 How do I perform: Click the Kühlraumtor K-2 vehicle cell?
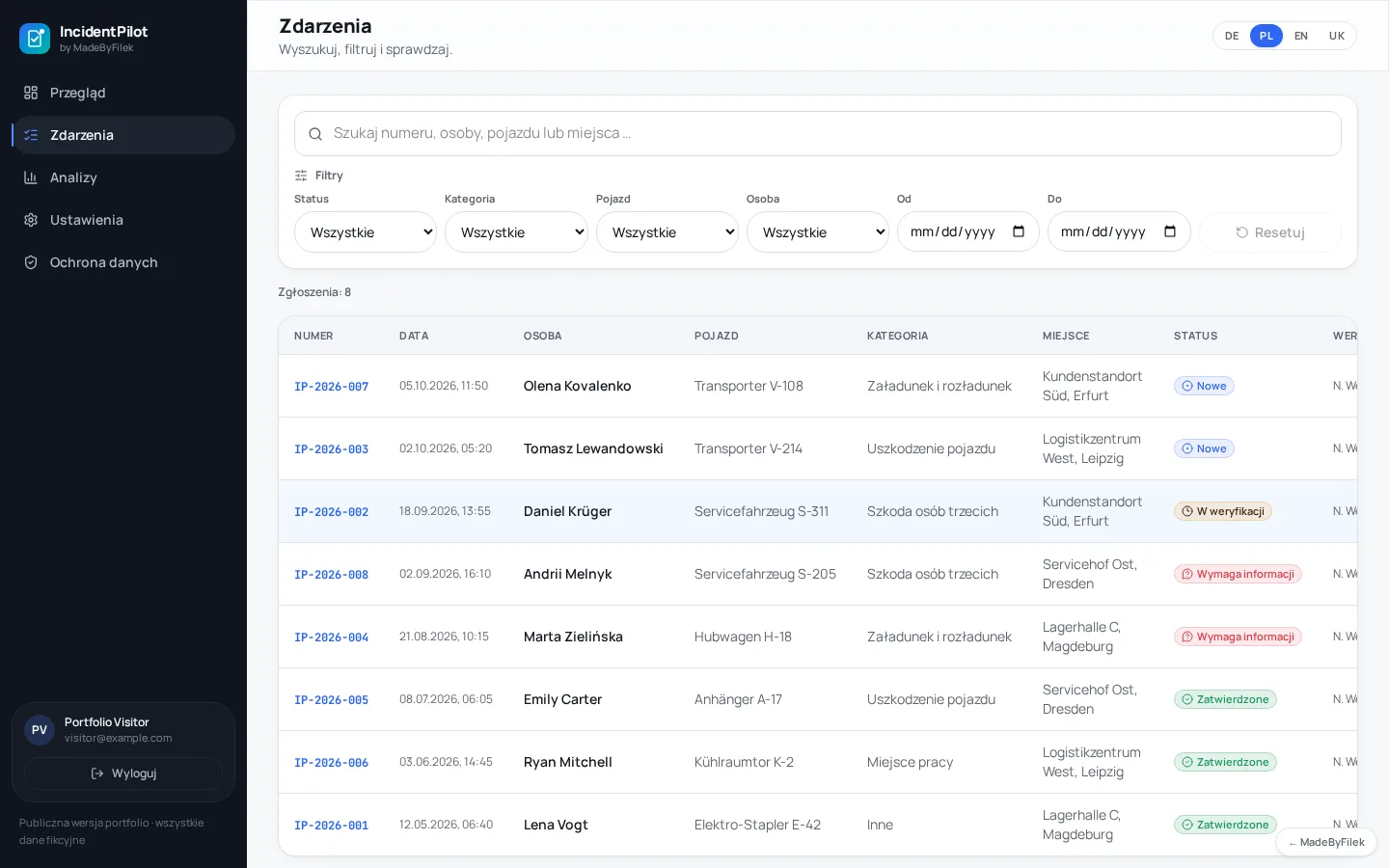745,762
